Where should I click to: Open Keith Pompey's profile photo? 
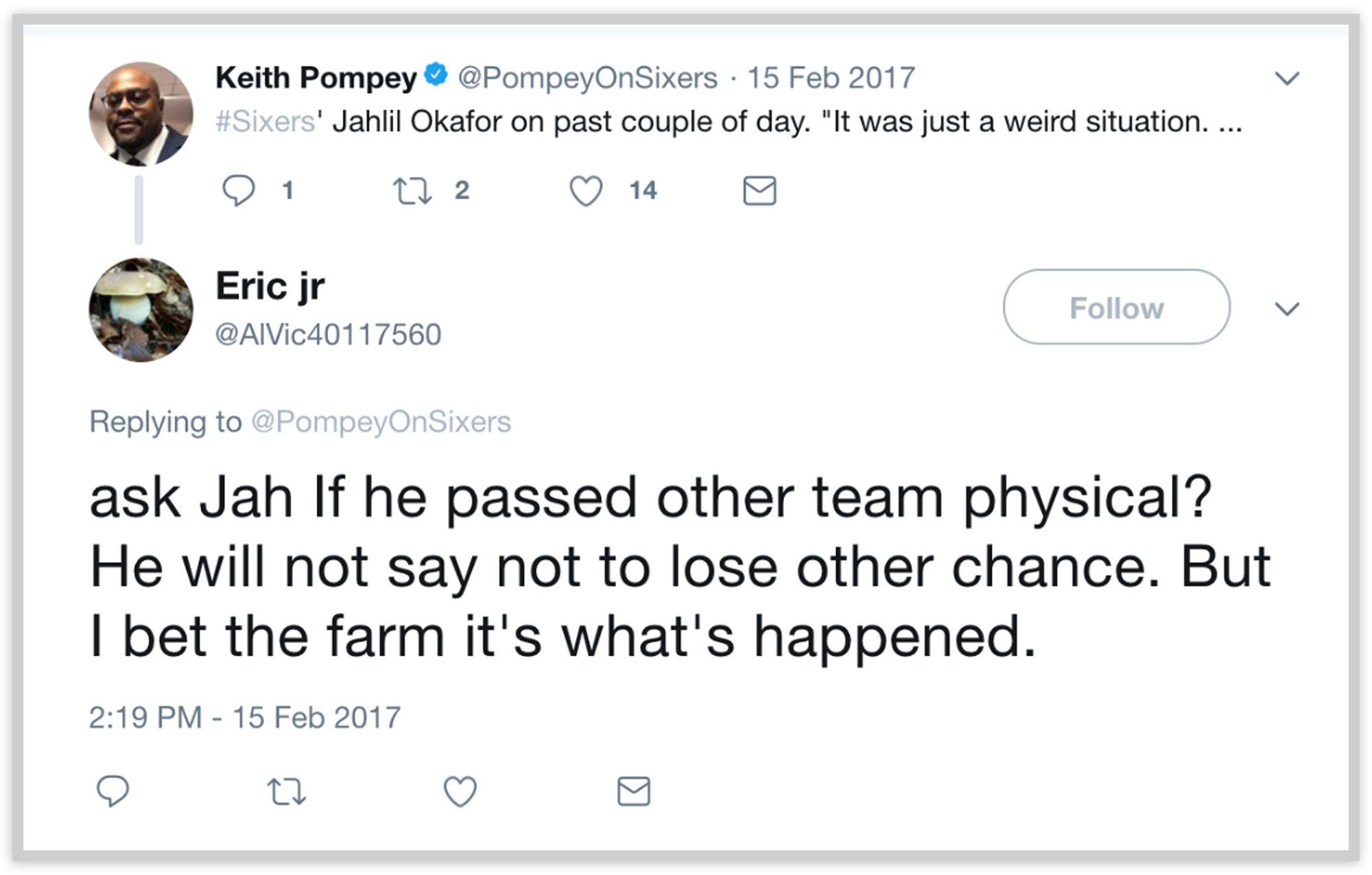141,114
